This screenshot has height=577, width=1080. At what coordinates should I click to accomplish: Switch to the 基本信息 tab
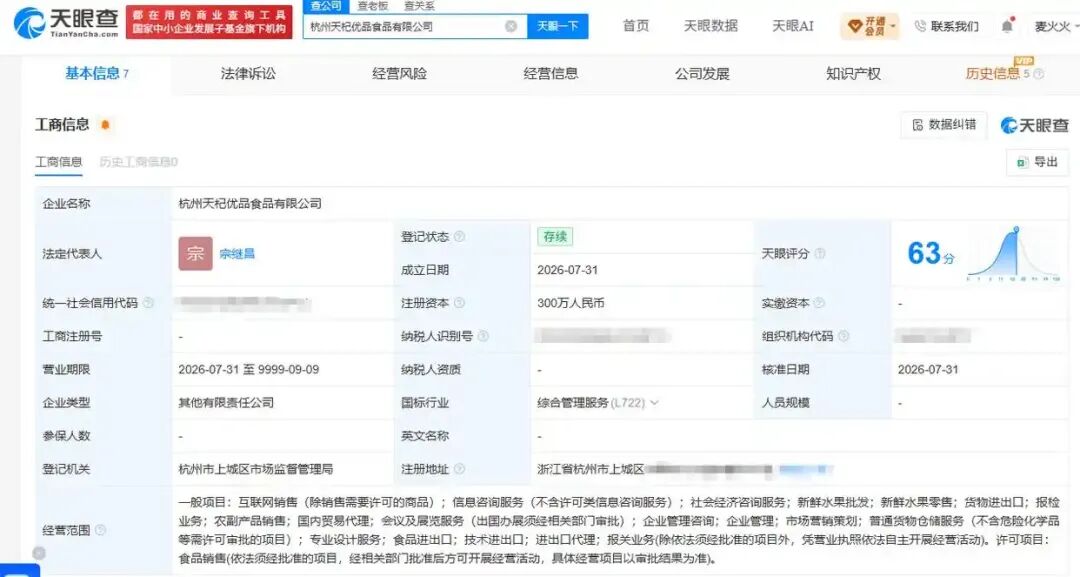coord(96,74)
